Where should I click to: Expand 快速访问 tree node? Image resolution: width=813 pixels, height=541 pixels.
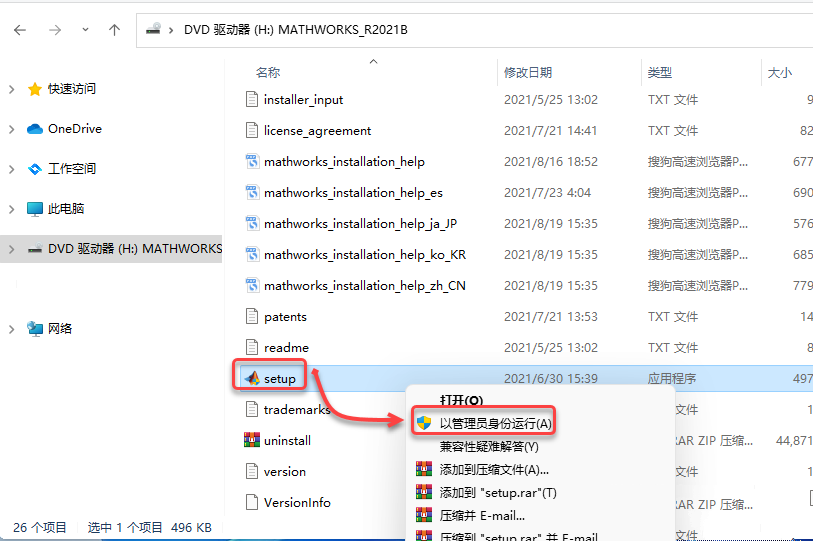(11, 89)
